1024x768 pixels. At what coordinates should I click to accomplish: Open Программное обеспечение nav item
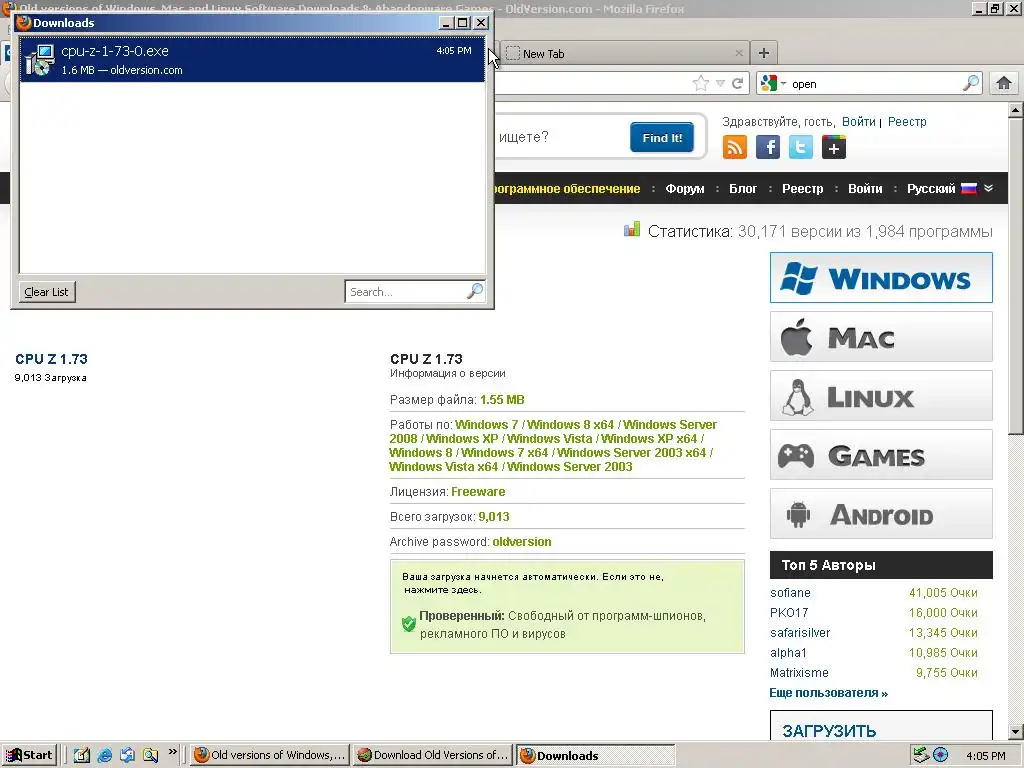pos(566,189)
